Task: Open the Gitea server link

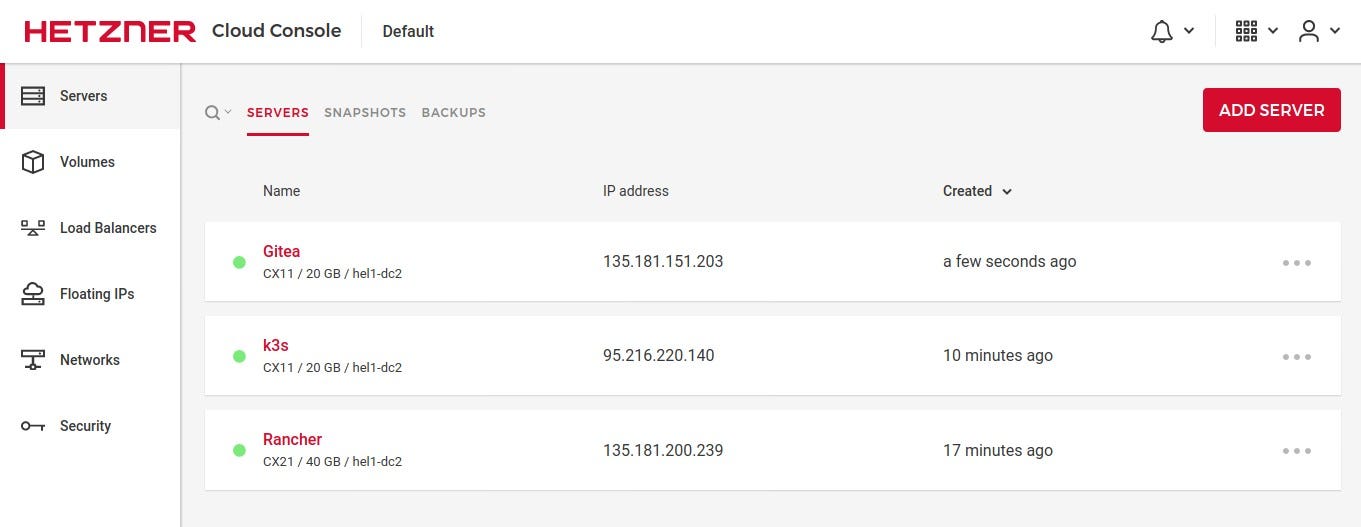Action: 281,251
